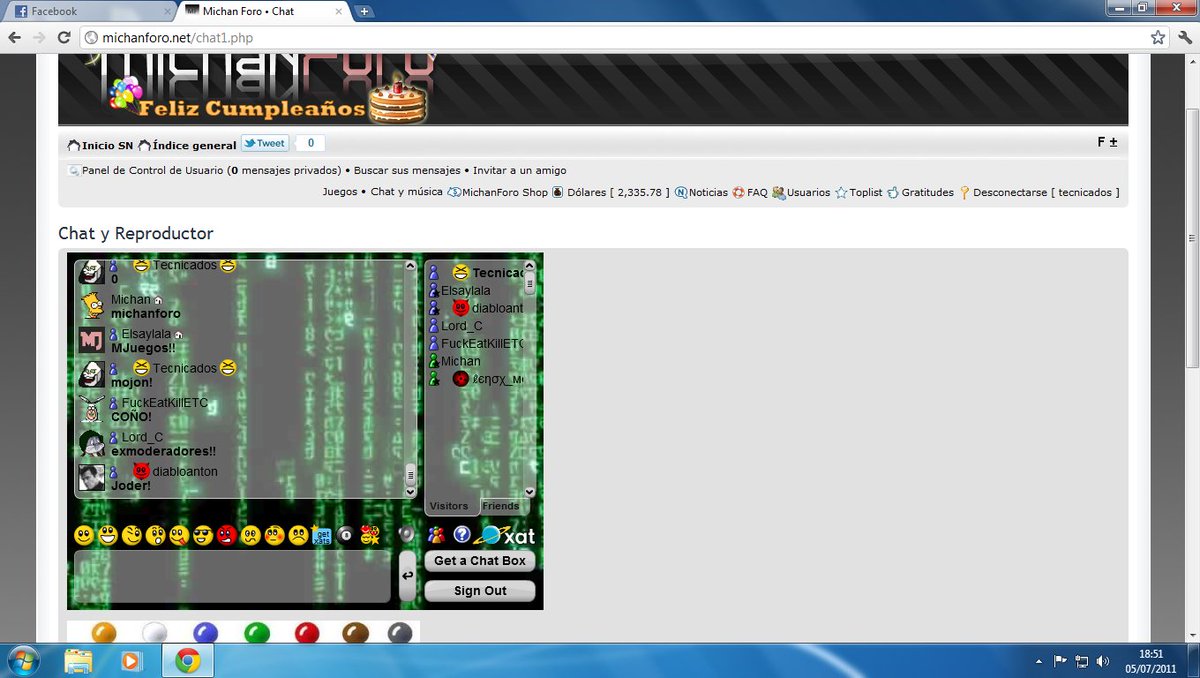The height and width of the screenshot is (678, 1200).
Task: Open Chrome wrench settings menu
Action: click(x=1185, y=38)
